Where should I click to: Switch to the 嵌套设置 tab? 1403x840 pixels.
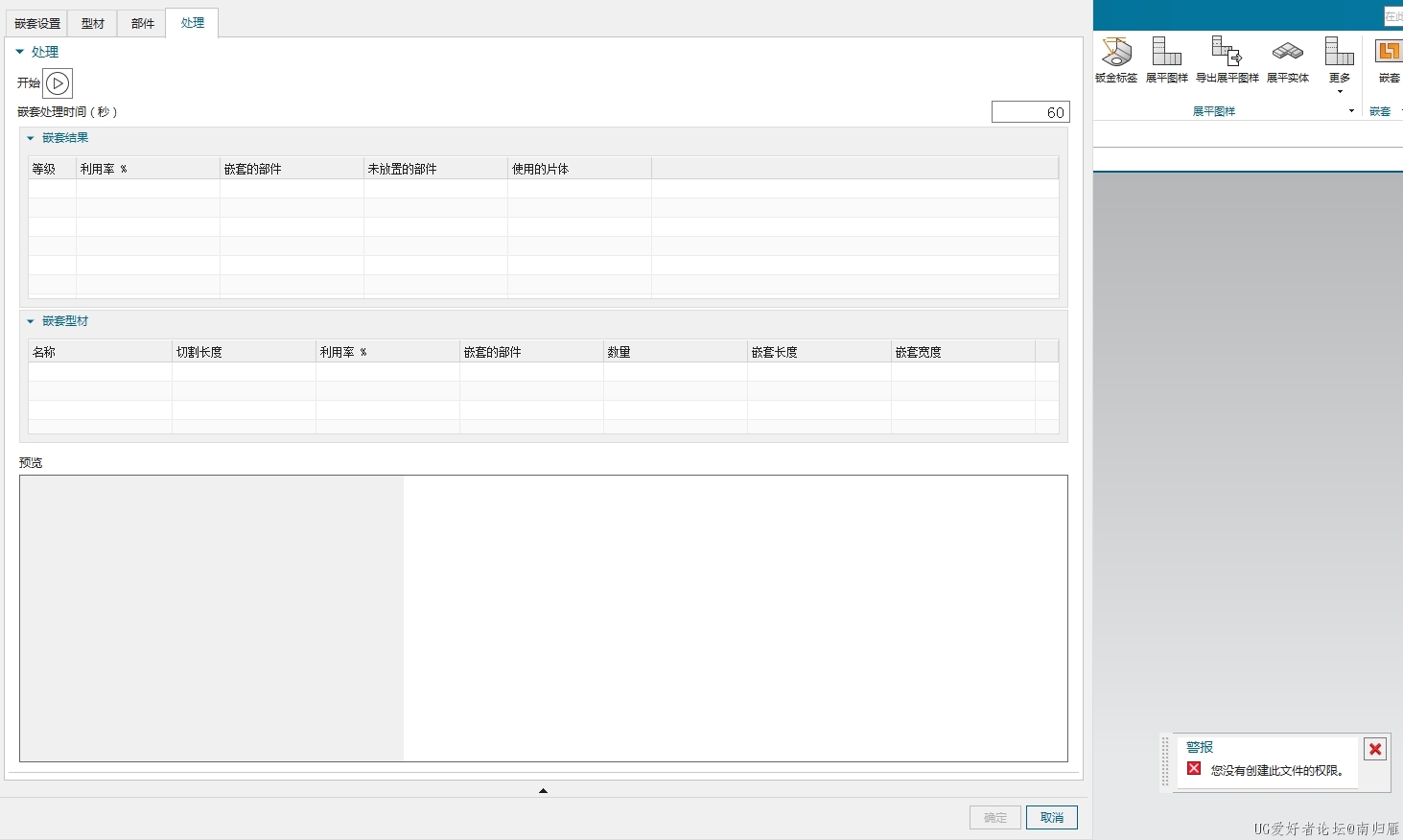(36, 24)
